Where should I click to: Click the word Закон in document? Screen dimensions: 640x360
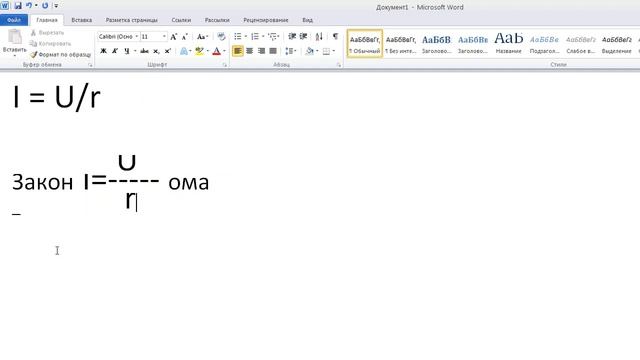(x=42, y=182)
